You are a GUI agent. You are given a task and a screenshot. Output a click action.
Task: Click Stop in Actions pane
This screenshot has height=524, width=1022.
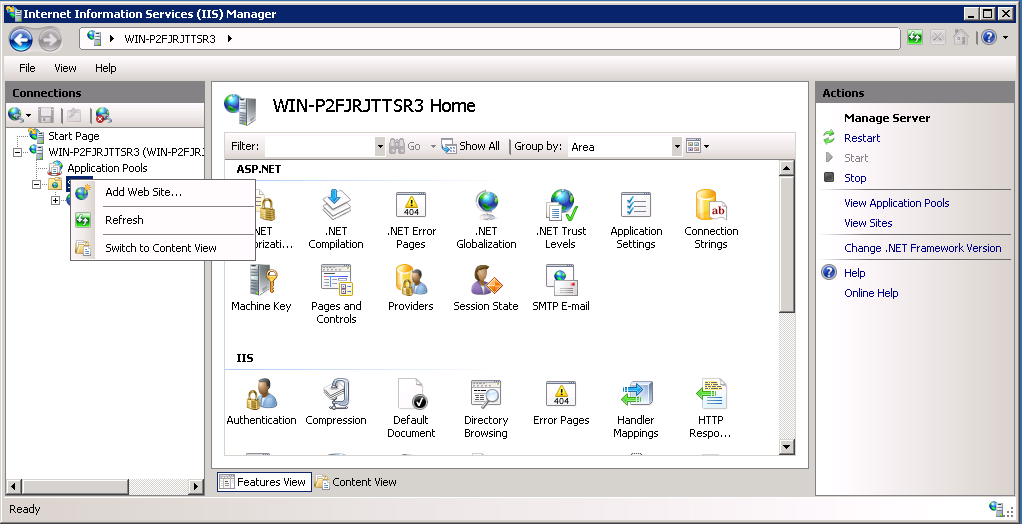(855, 178)
